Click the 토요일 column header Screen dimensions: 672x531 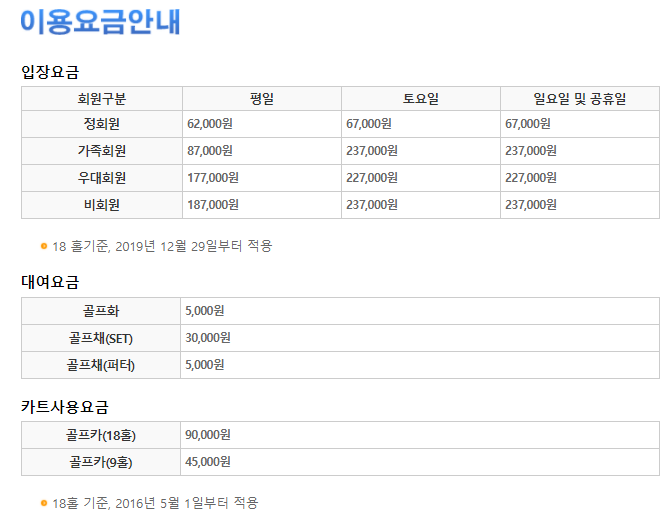(421, 99)
